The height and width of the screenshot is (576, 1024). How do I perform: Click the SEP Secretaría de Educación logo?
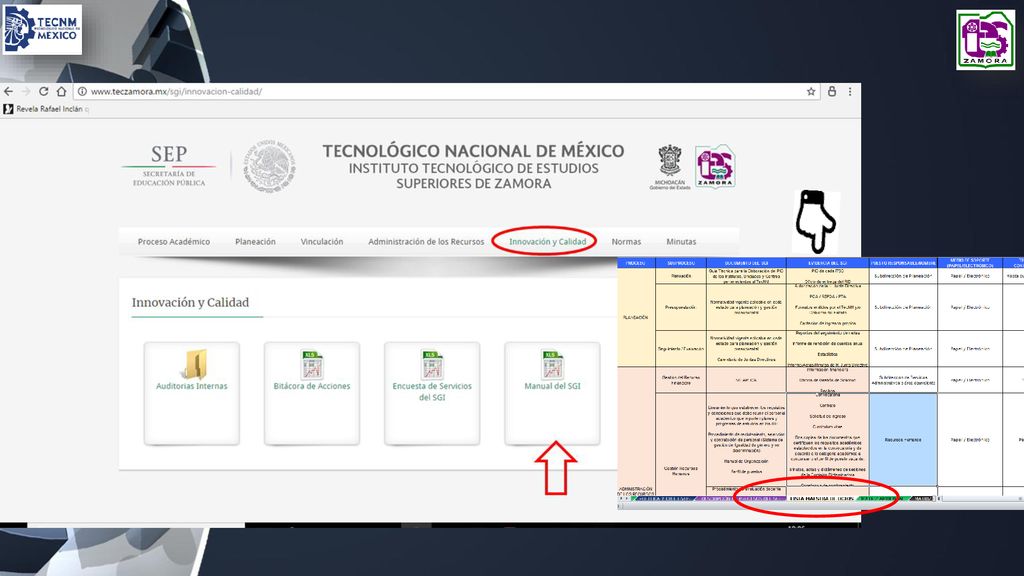click(x=168, y=166)
